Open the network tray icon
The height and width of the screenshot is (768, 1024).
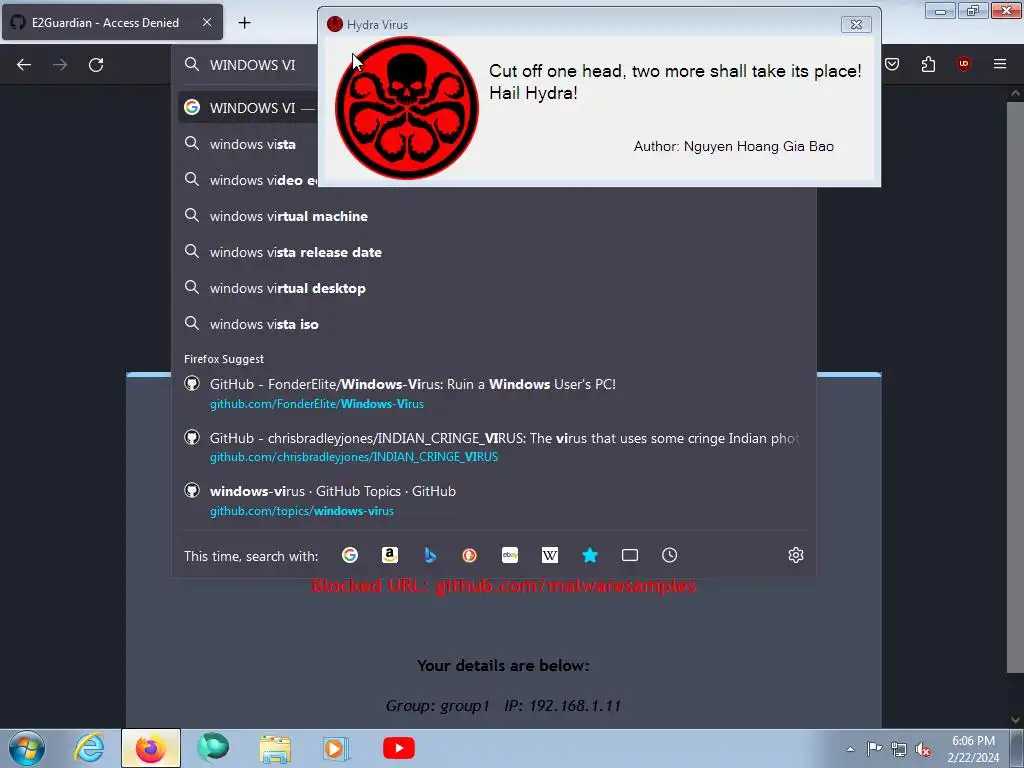tap(899, 749)
